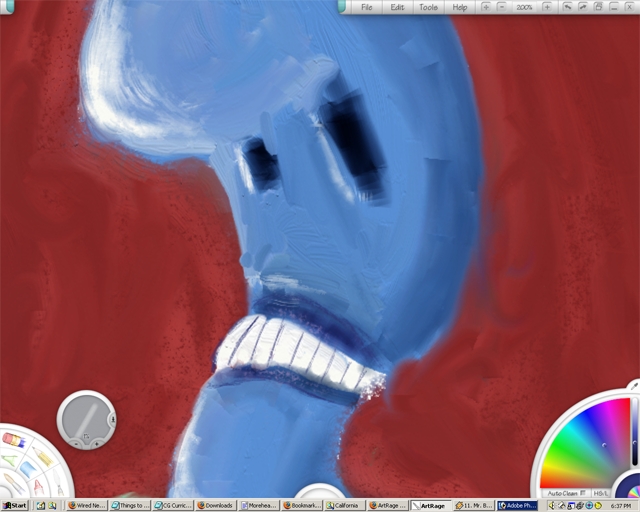Select the eraser tool in tool wheel

pos(13,439)
